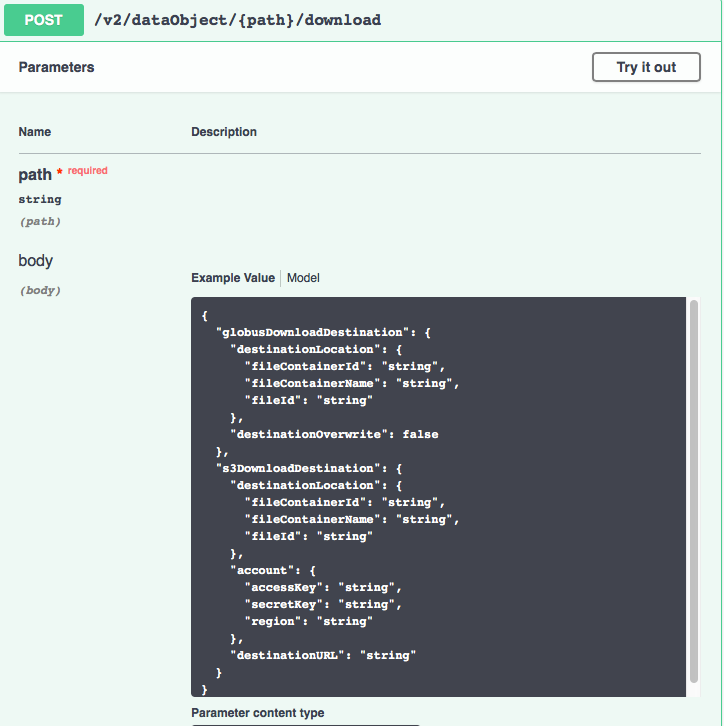Click the s3DownloadDestination key in example
The image size is (724, 726).
(x=300, y=468)
